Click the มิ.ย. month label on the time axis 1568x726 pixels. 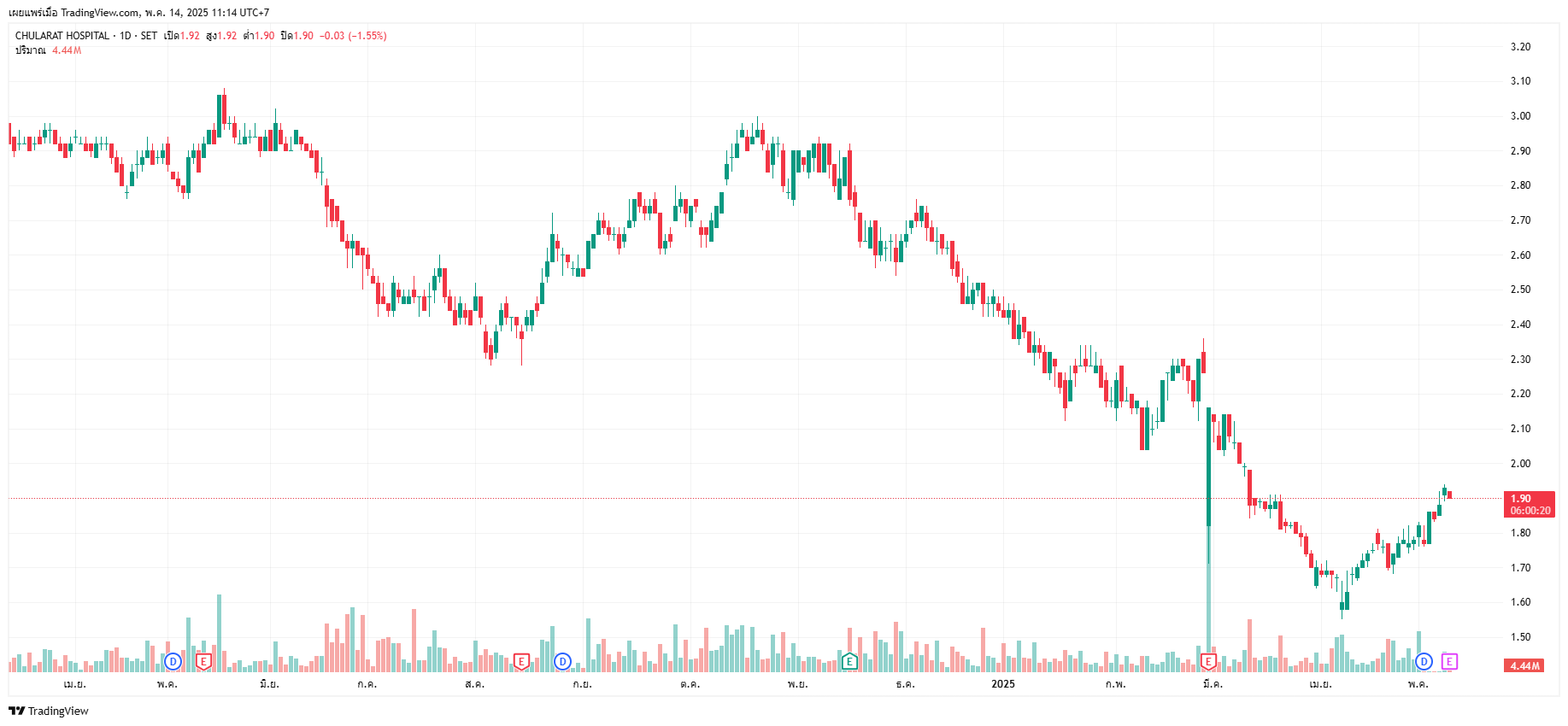[269, 684]
